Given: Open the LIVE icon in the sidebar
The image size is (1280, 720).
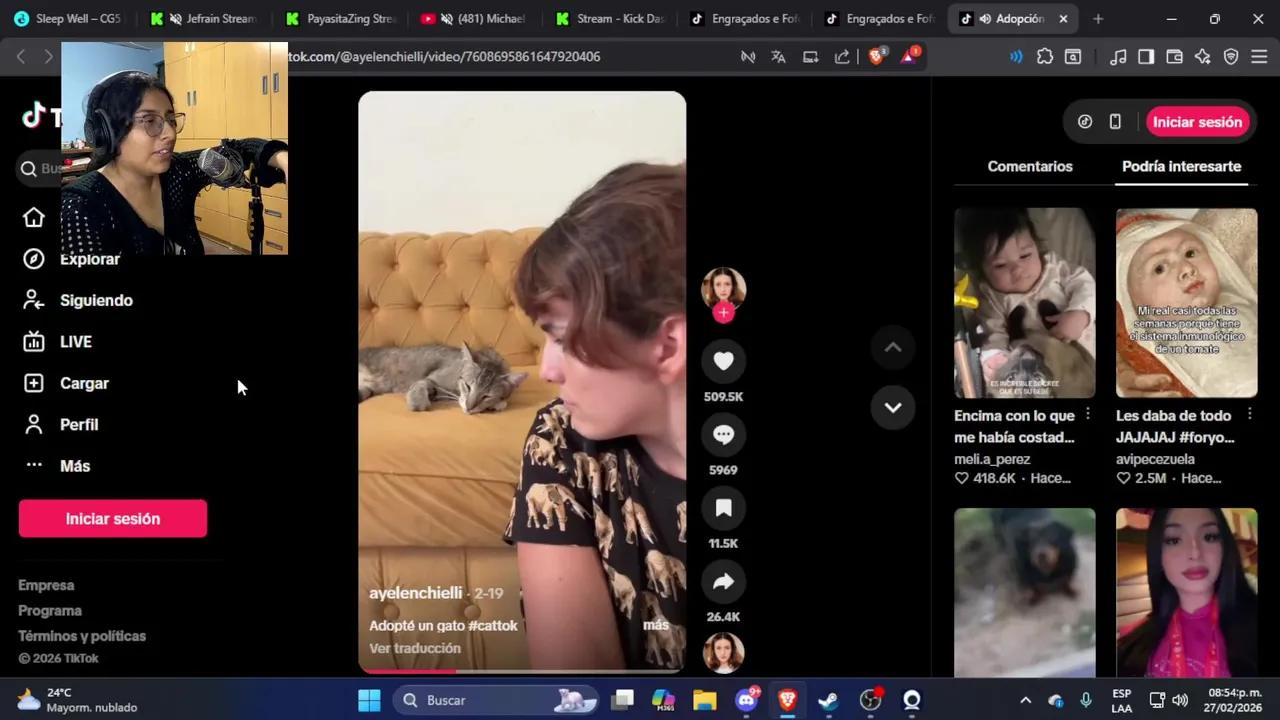Looking at the screenshot, I should (x=34, y=342).
